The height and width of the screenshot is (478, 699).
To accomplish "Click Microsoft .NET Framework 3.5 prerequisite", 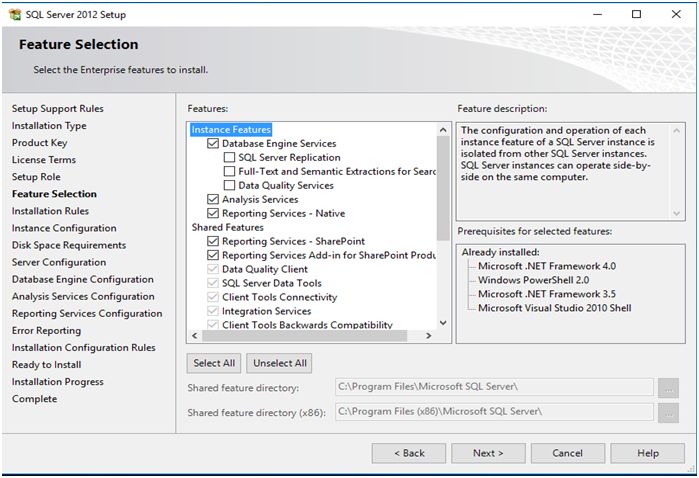I will coord(547,294).
